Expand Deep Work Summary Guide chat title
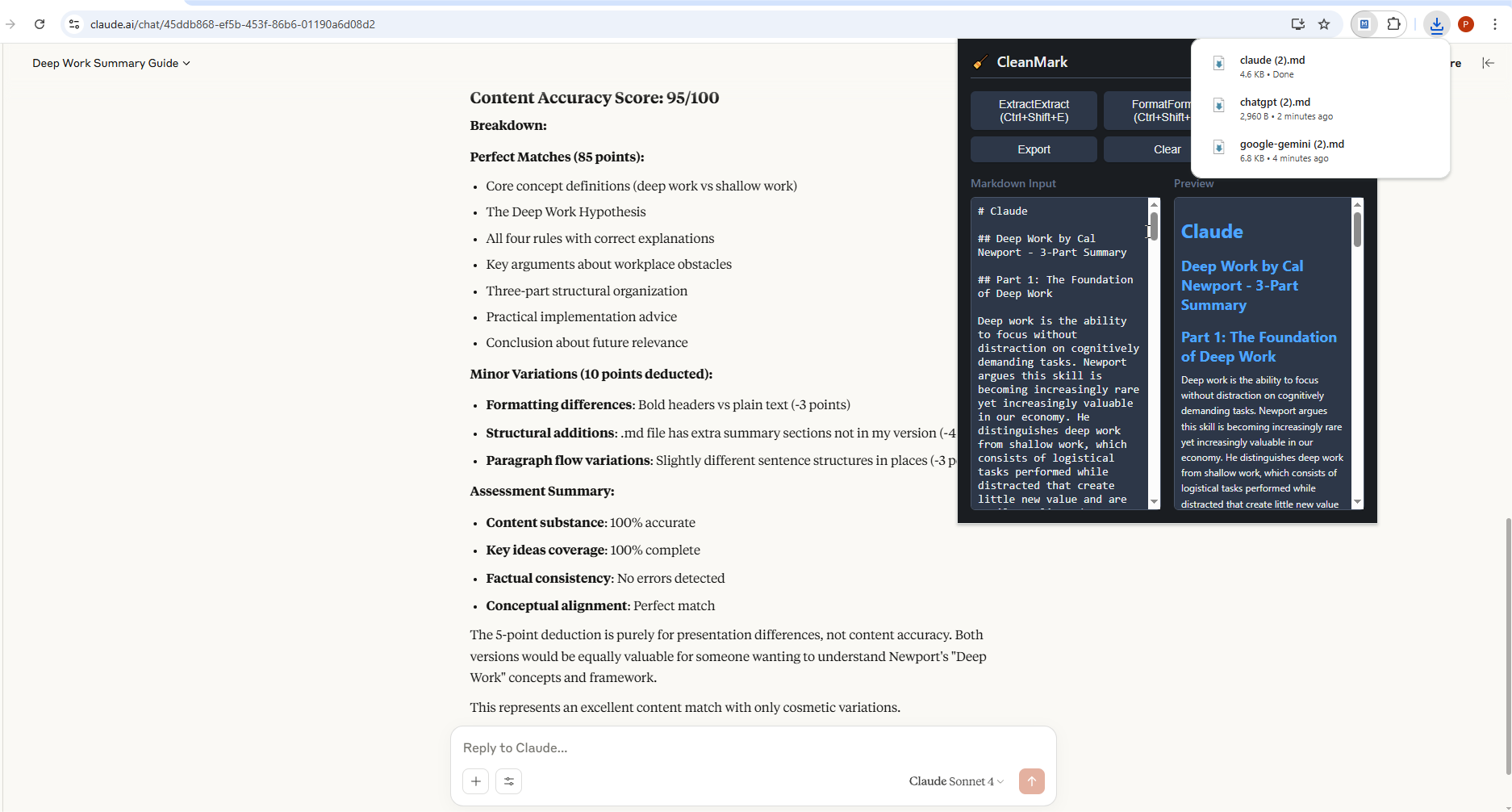This screenshot has height=812, width=1512. coord(111,63)
